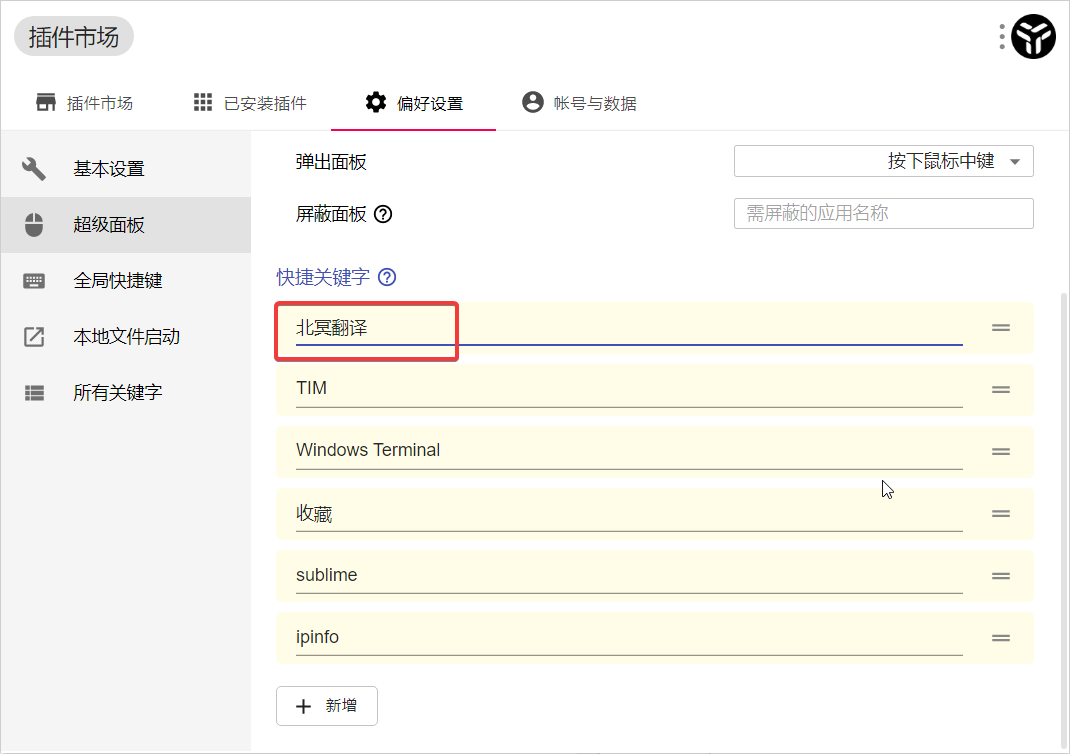Click help icon next to 屏蔽面板
Image resolution: width=1070 pixels, height=754 pixels.
(382, 214)
